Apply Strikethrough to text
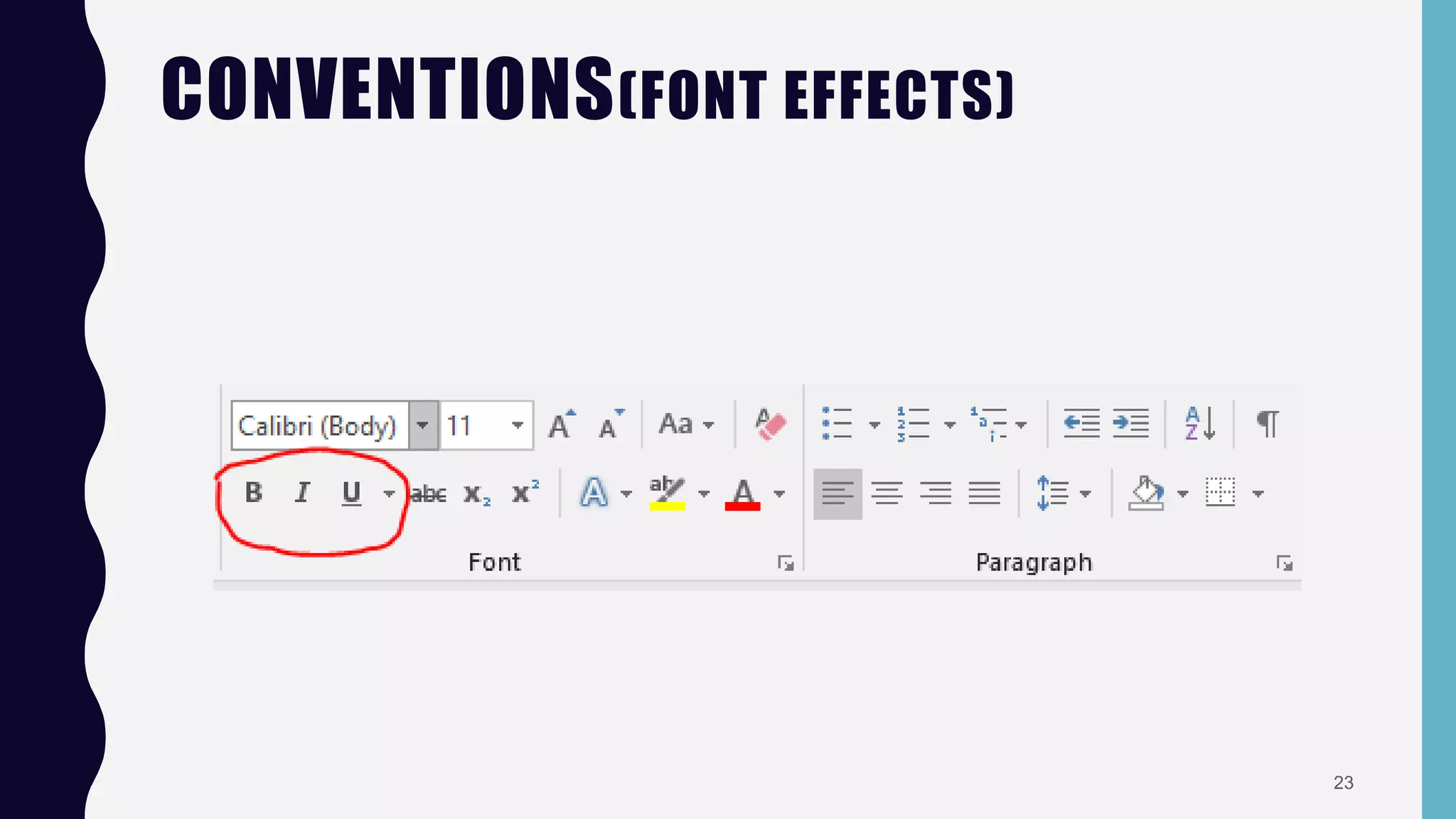1456x819 pixels. tap(429, 493)
